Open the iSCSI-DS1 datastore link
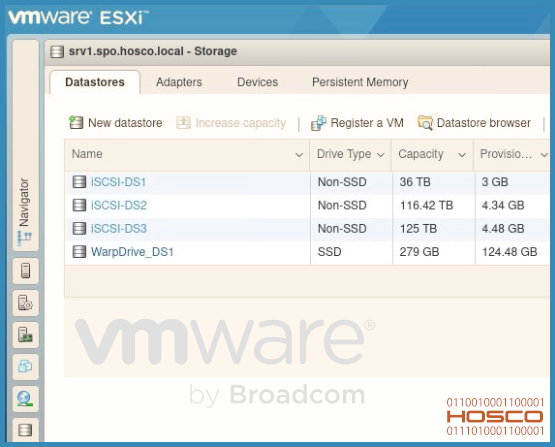This screenshot has width=555, height=447. coord(119,182)
